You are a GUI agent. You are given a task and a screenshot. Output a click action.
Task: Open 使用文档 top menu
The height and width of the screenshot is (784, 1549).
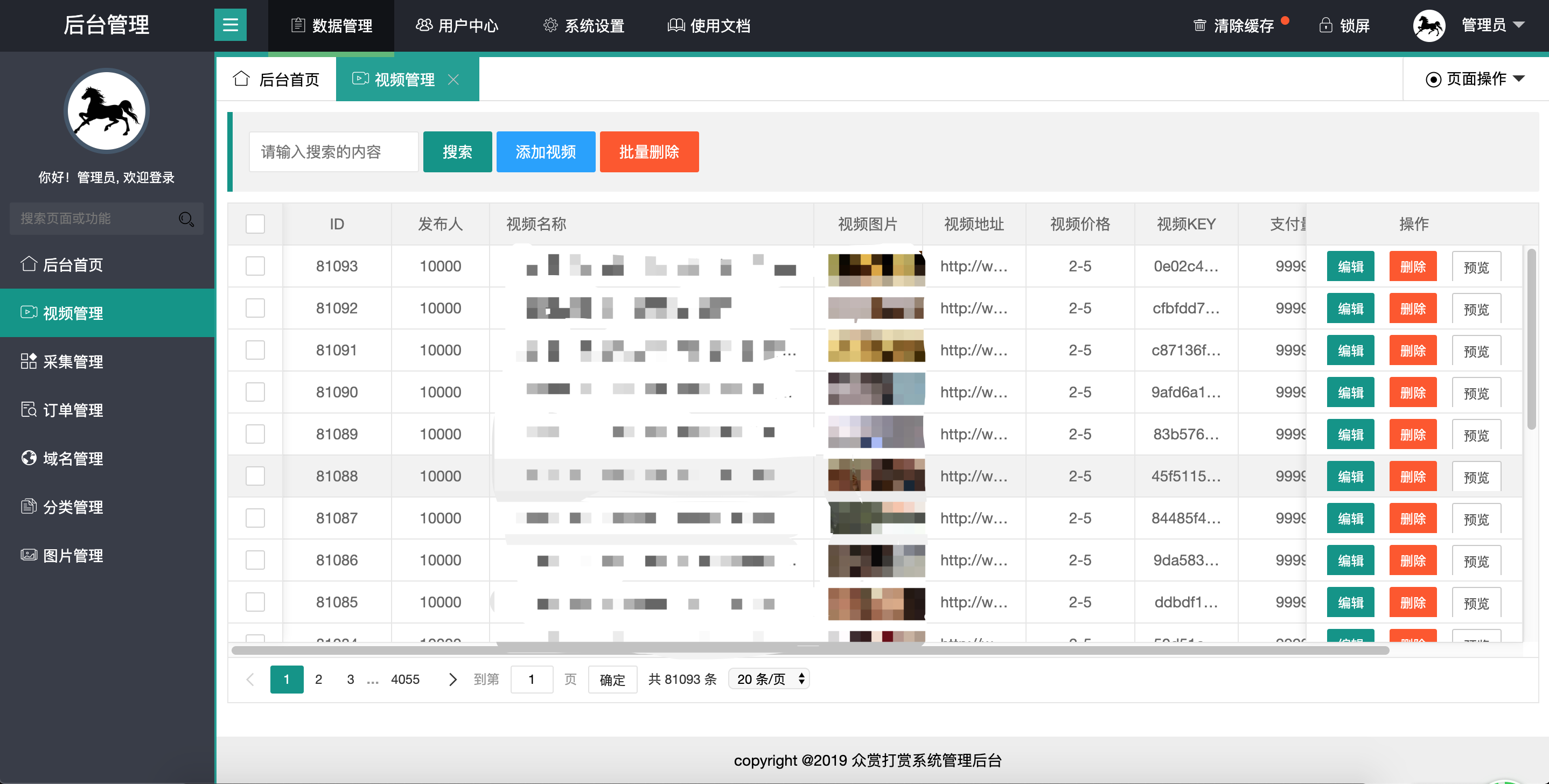(x=709, y=25)
